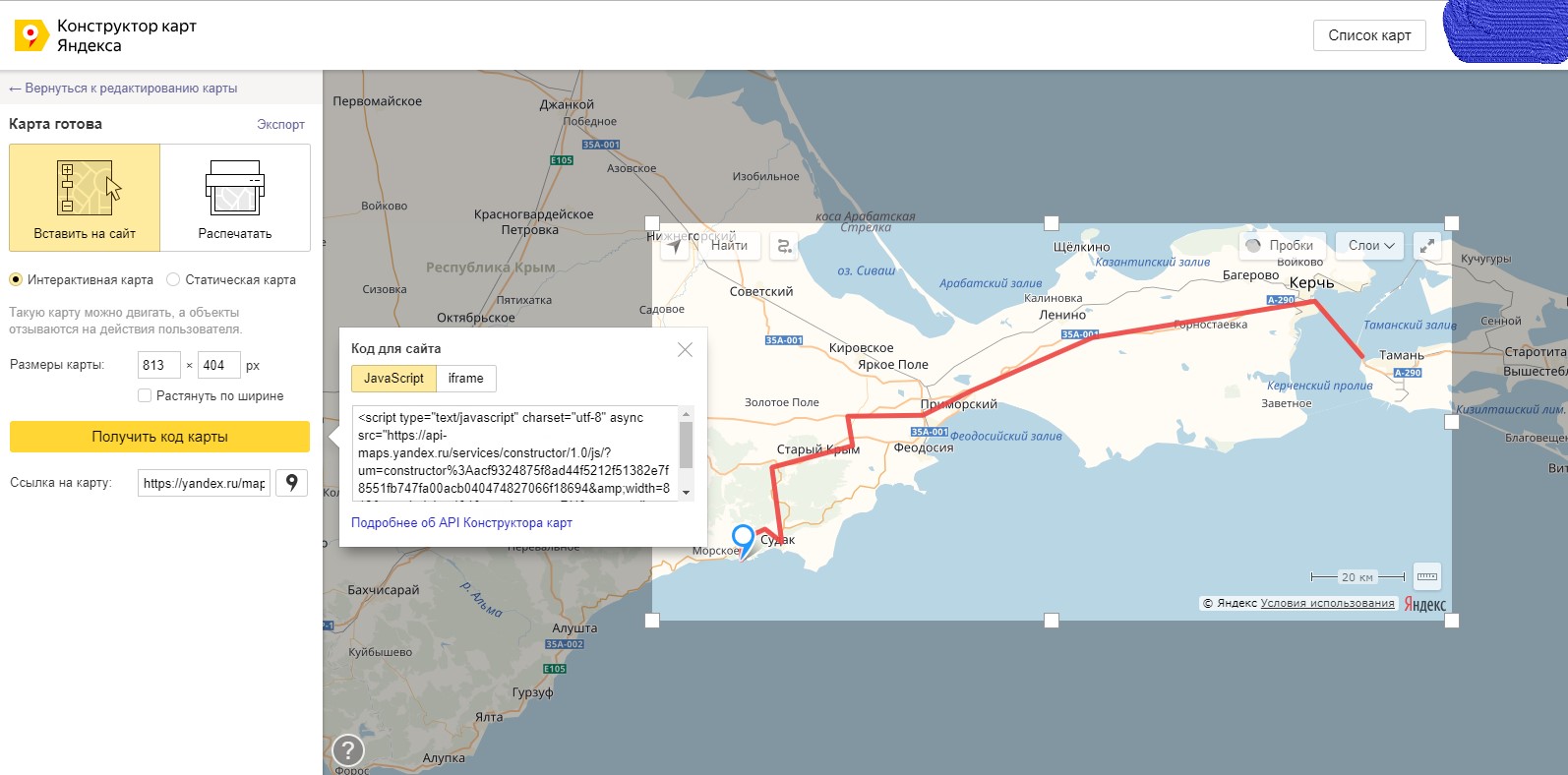
Task: Click the geolocation arrow icon on map
Action: 675,246
